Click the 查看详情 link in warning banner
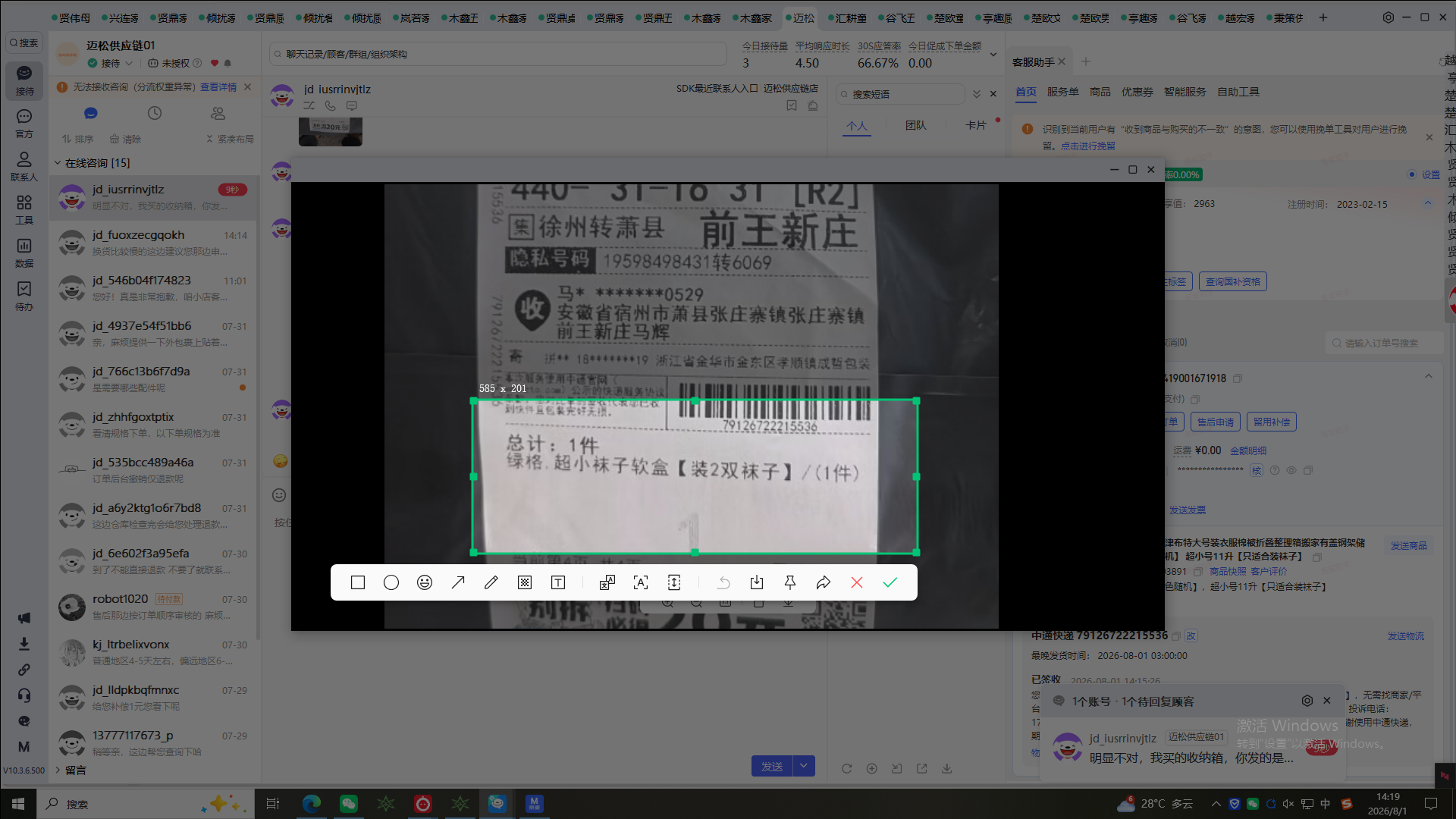 tap(218, 87)
